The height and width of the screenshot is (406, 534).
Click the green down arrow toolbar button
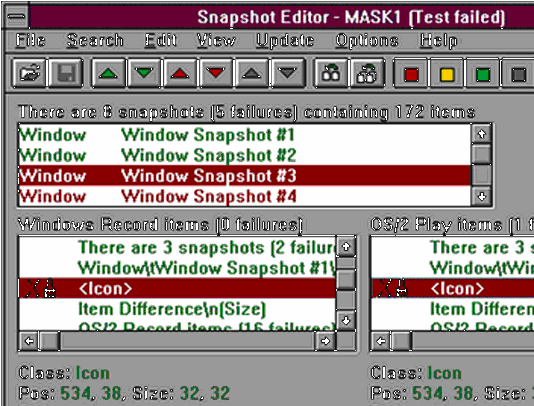click(x=144, y=74)
